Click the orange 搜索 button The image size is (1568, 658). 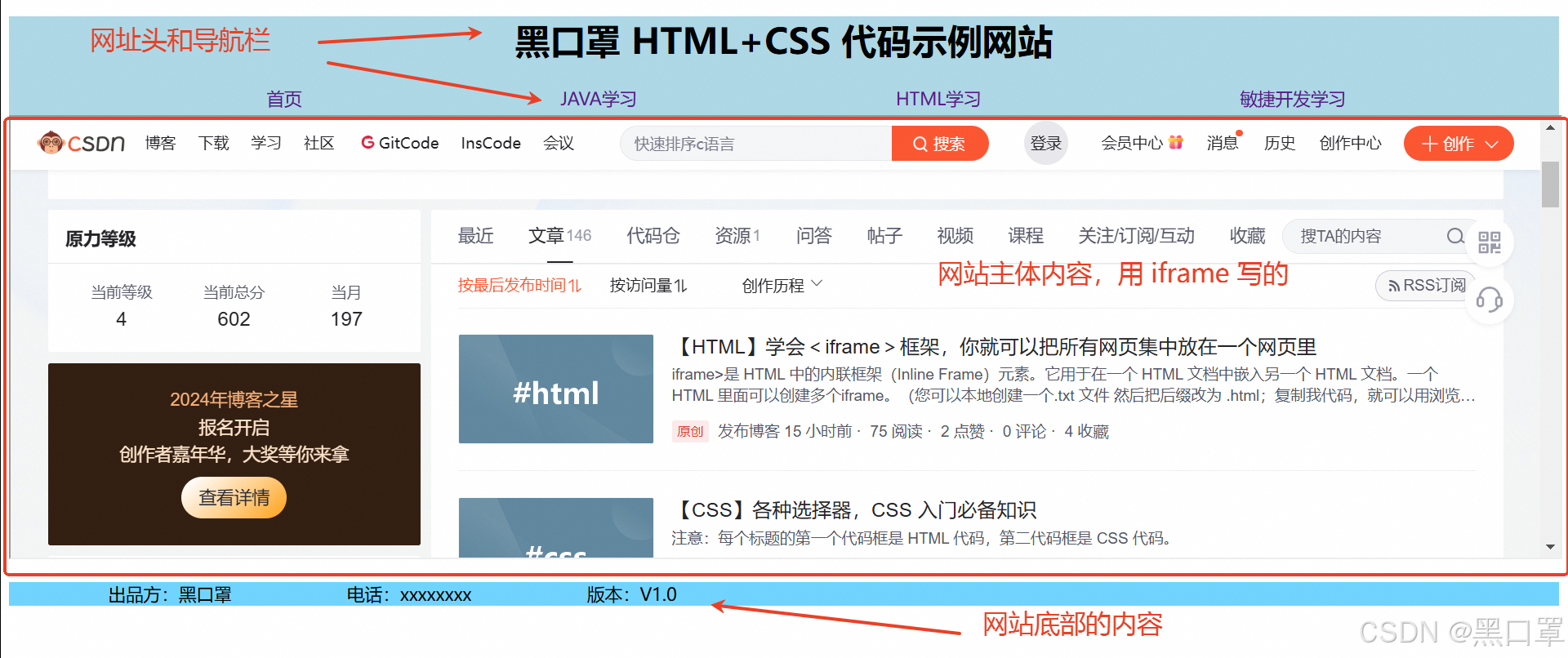pyautogui.click(x=939, y=144)
